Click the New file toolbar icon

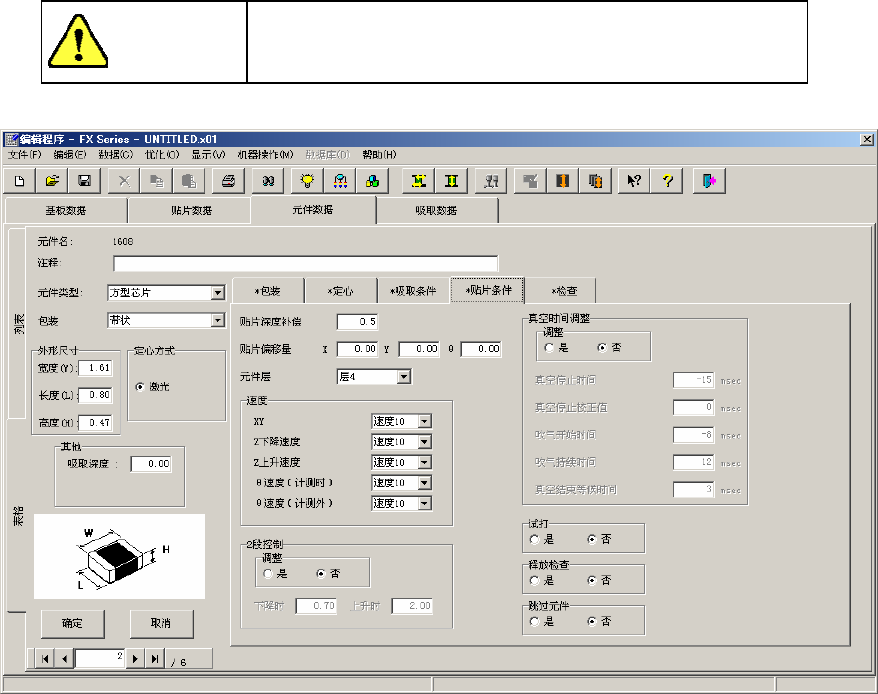[20, 180]
